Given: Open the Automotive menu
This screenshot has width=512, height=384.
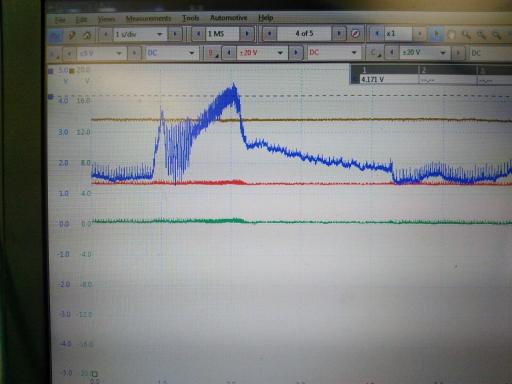Looking at the screenshot, I should [x=229, y=18].
